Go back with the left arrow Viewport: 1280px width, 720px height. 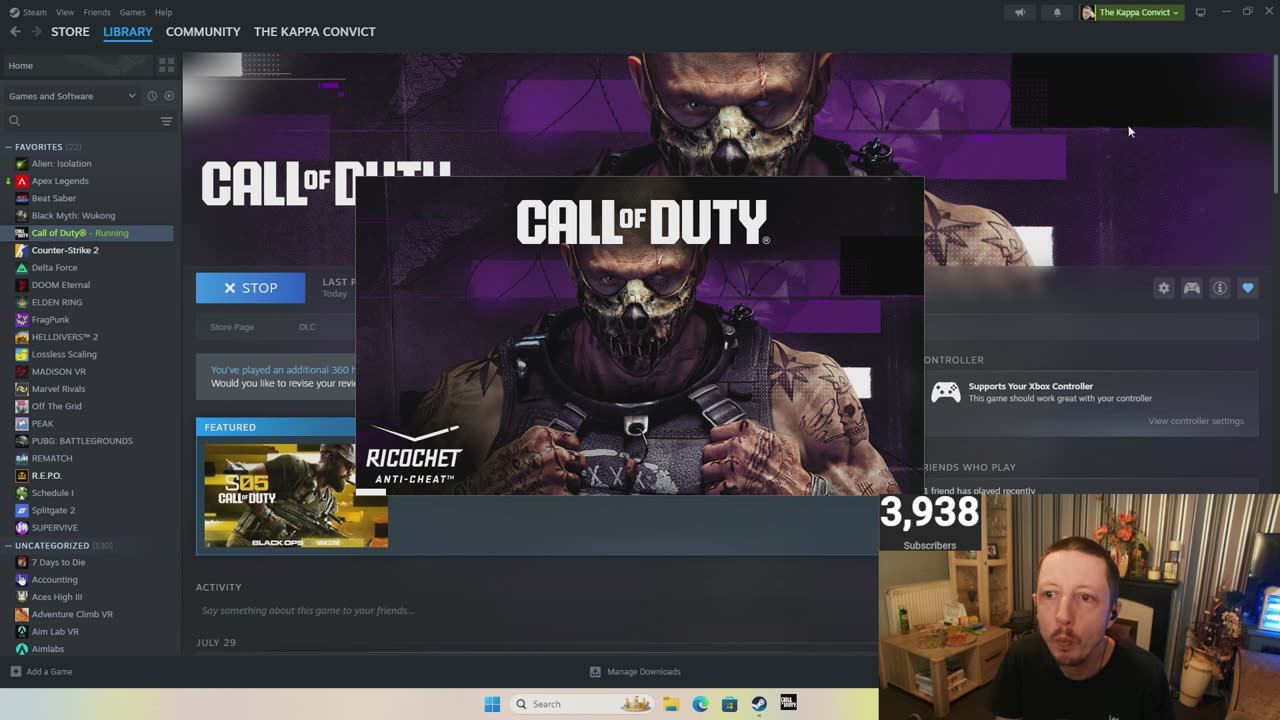[15, 32]
